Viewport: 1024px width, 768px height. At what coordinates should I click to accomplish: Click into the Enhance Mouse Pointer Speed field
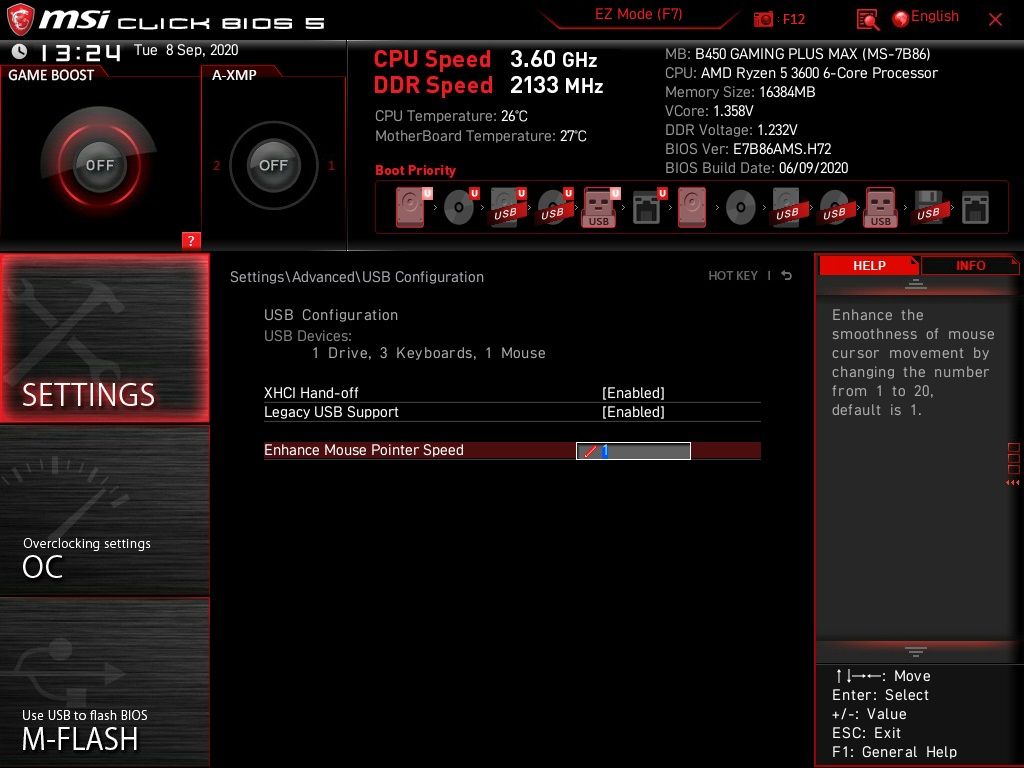pyautogui.click(x=633, y=451)
